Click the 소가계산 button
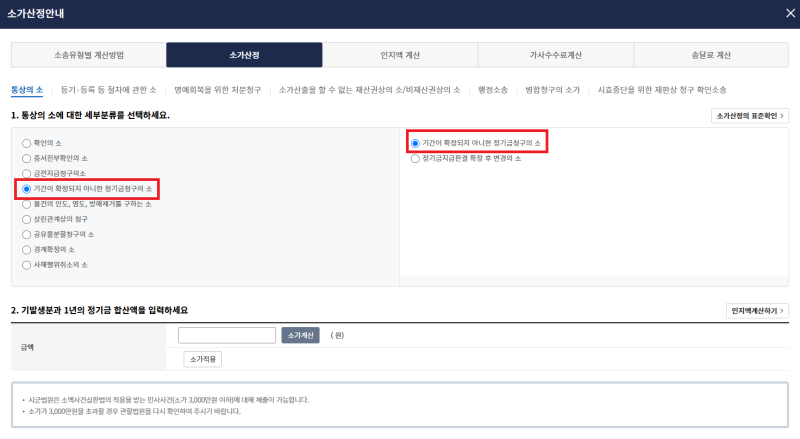This screenshot has height=439, width=800. coord(301,335)
